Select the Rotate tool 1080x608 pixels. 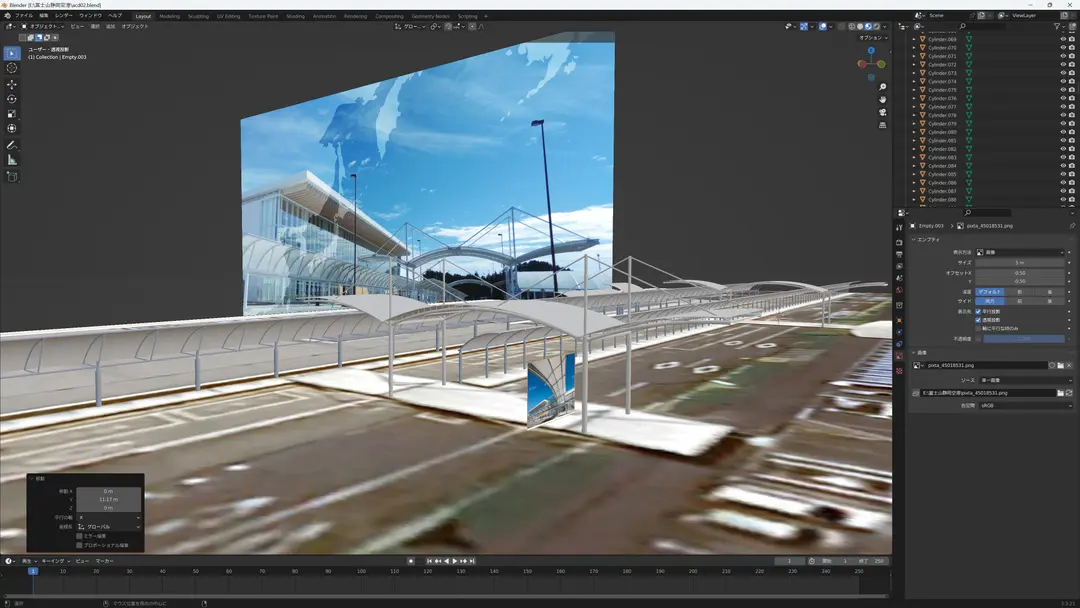click(x=12, y=98)
